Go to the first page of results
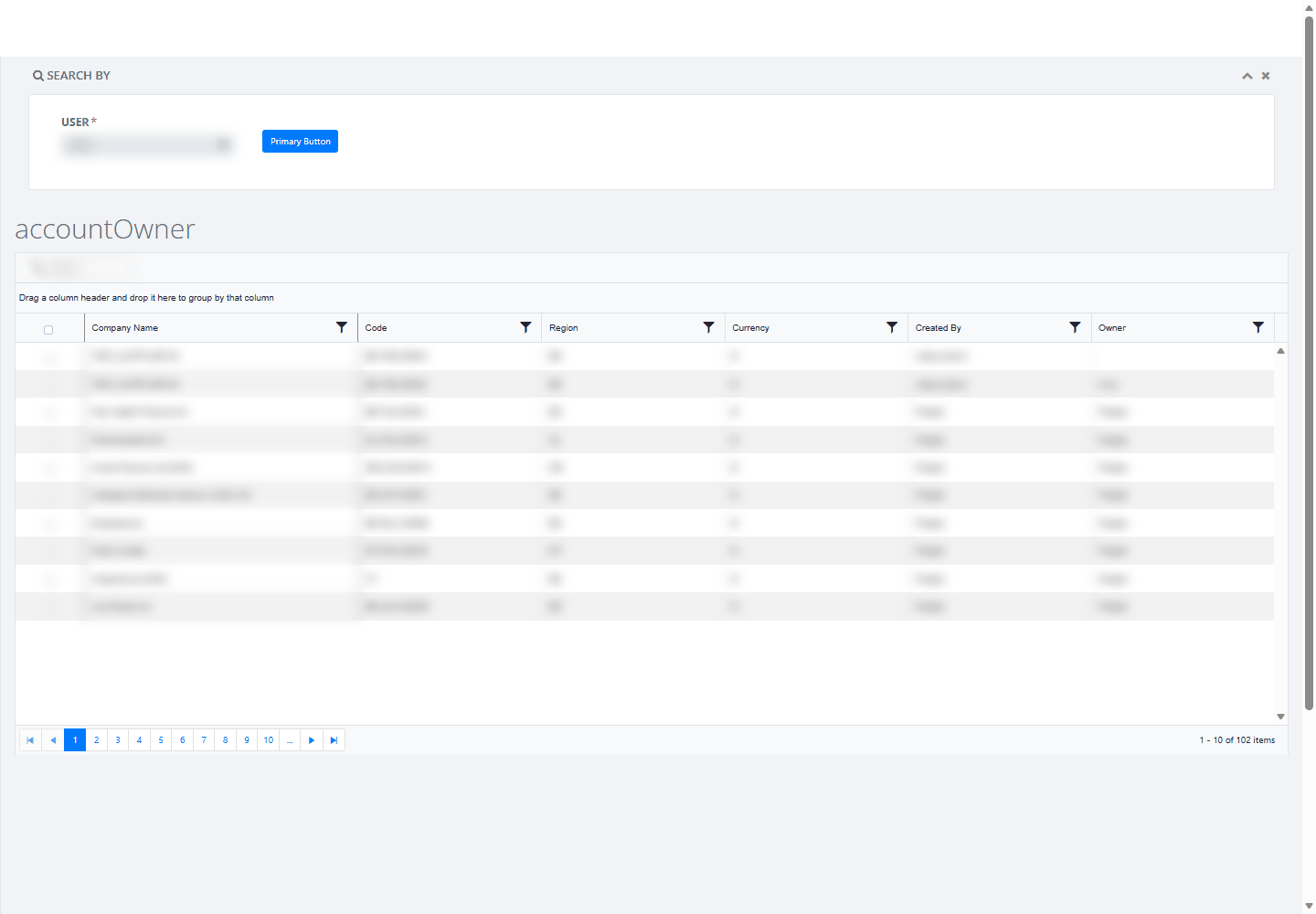This screenshot has height=914, width=1316. pyautogui.click(x=30, y=740)
